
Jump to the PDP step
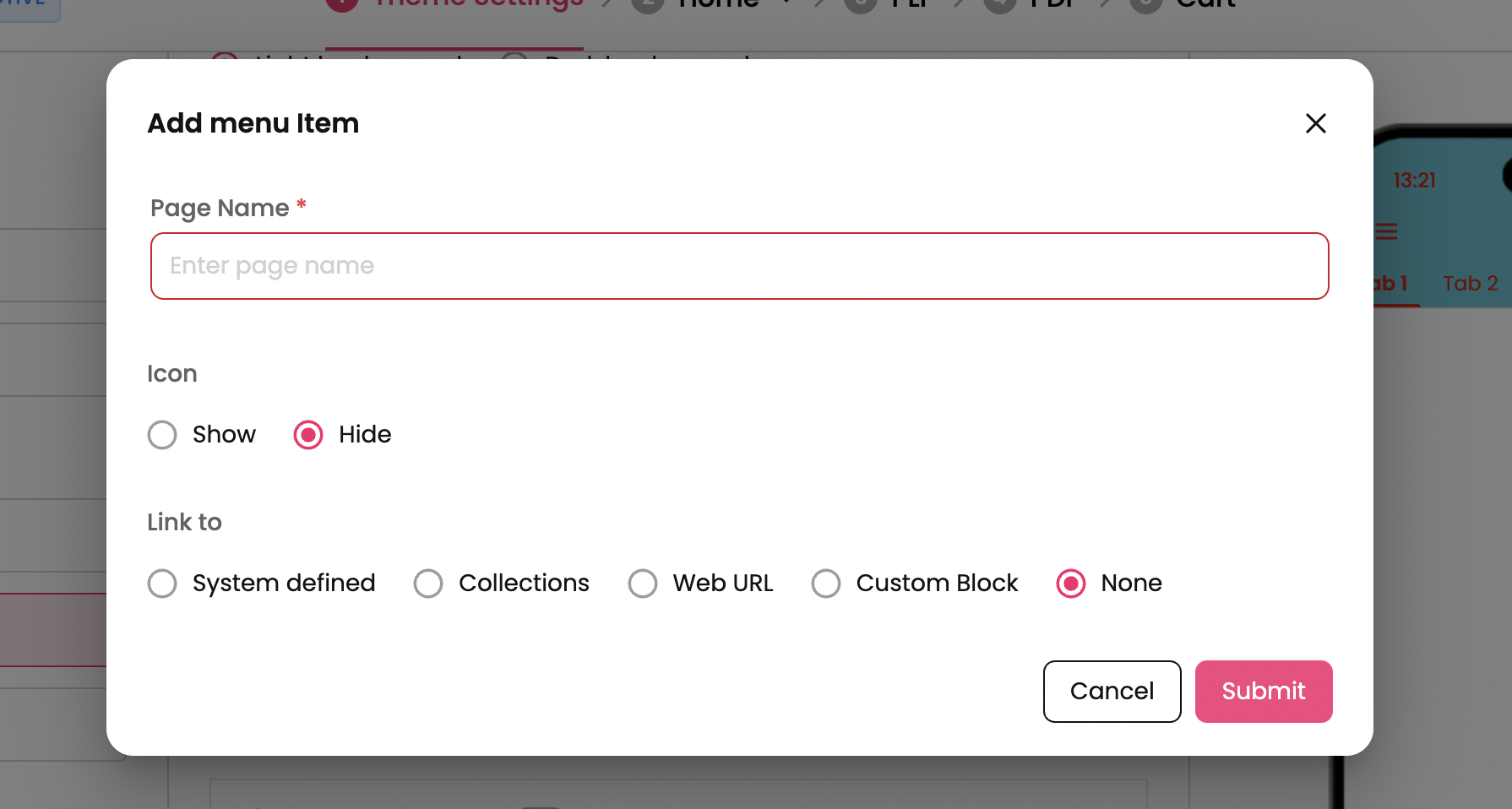(1051, 4)
